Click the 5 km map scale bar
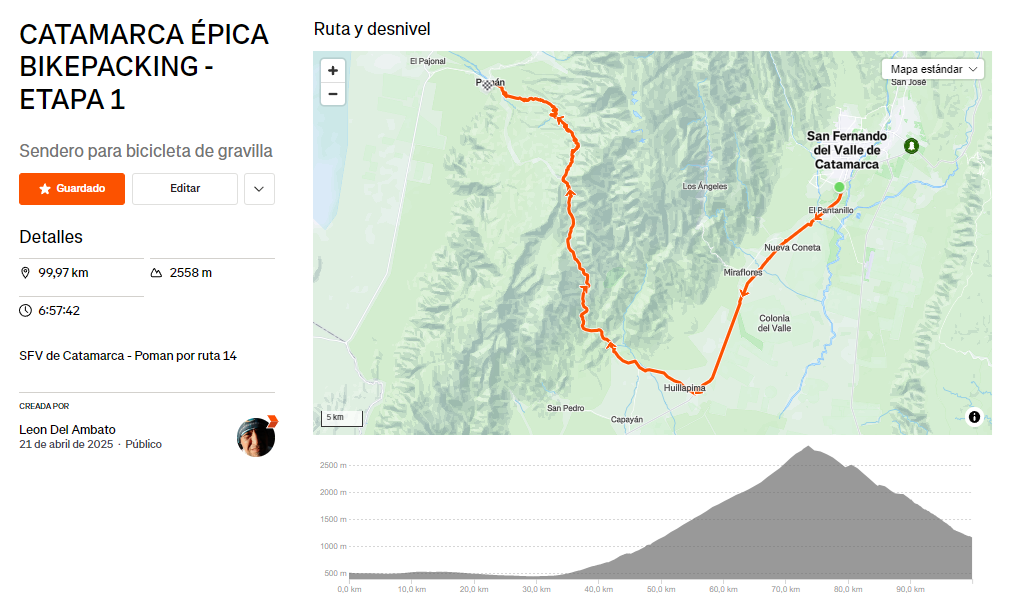This screenshot has height=598, width=1015. pyautogui.click(x=342, y=417)
